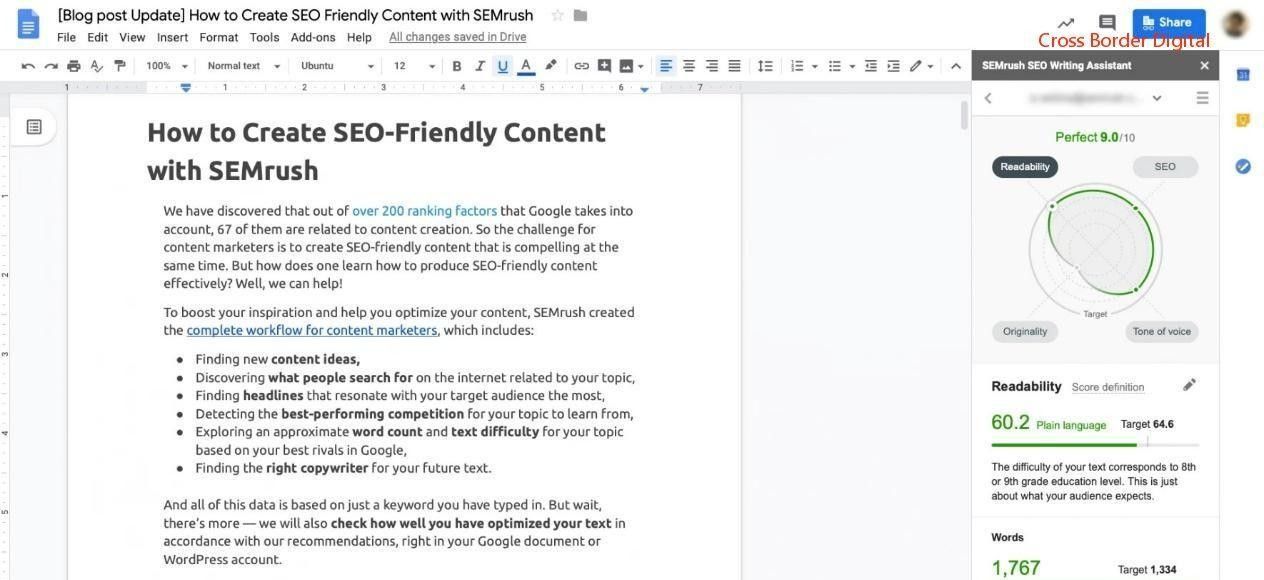Collapse the toolbar with the up chevron
This screenshot has width=1264, height=580.
point(955,66)
